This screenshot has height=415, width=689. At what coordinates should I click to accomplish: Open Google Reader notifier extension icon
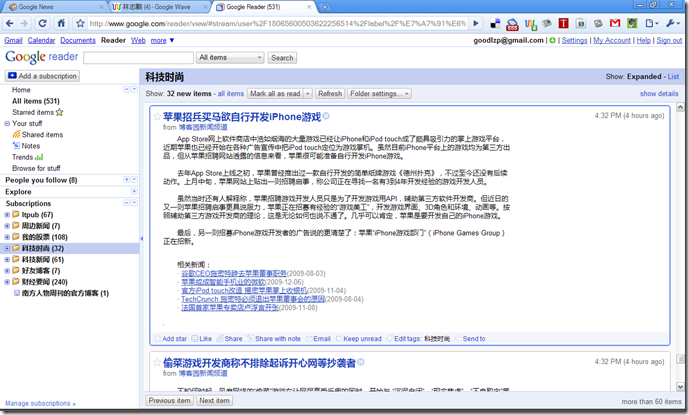click(x=512, y=24)
